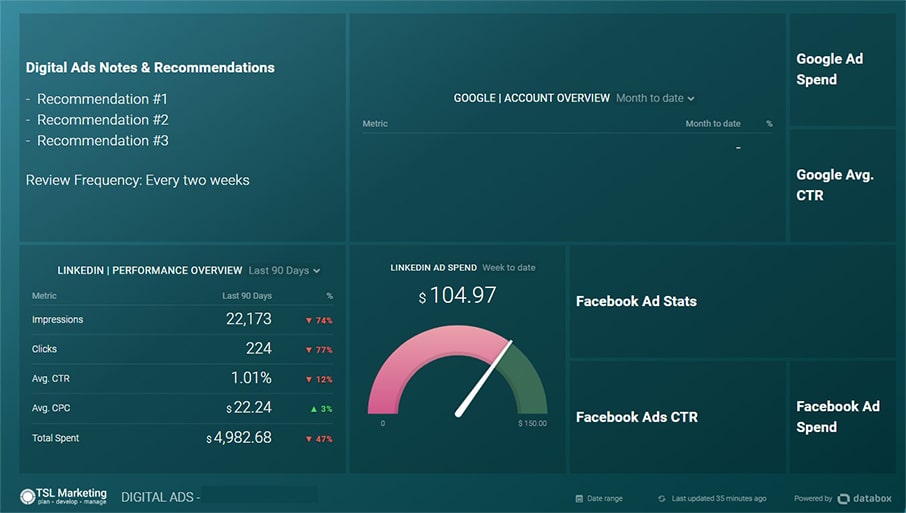Open the Google Ad Spend tile
Screen dimensions: 906x513
[x=842, y=69]
